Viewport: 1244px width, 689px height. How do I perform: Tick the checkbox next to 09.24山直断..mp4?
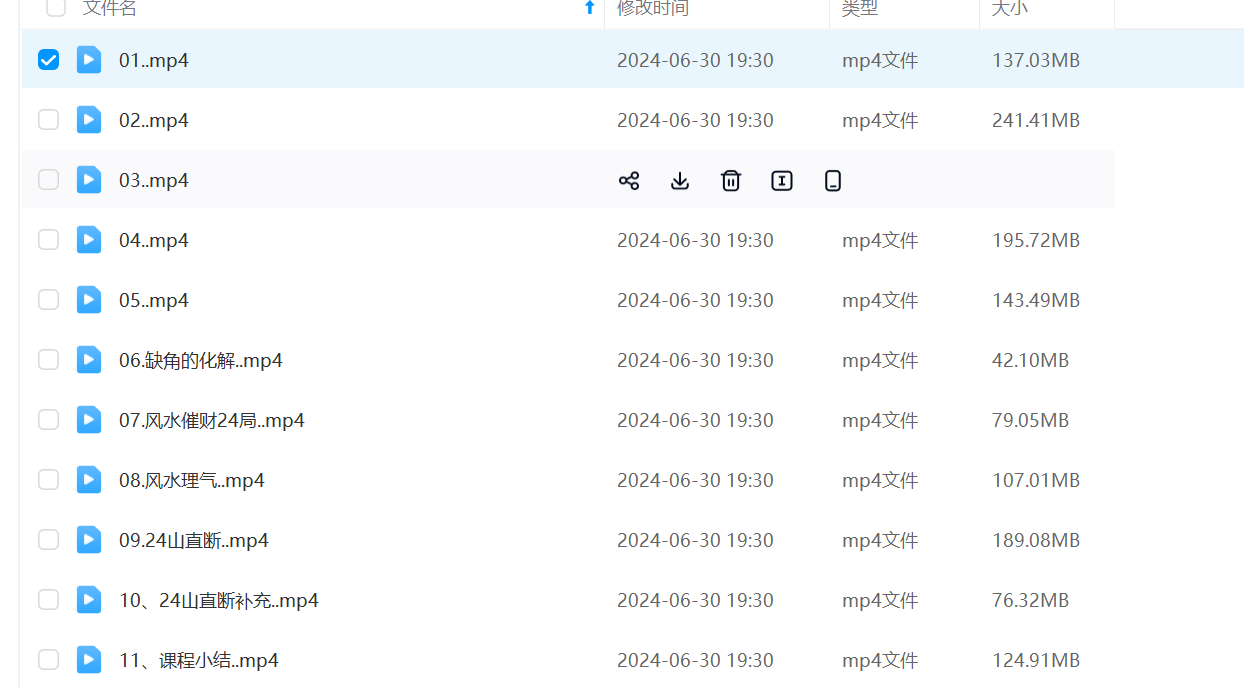coord(48,540)
